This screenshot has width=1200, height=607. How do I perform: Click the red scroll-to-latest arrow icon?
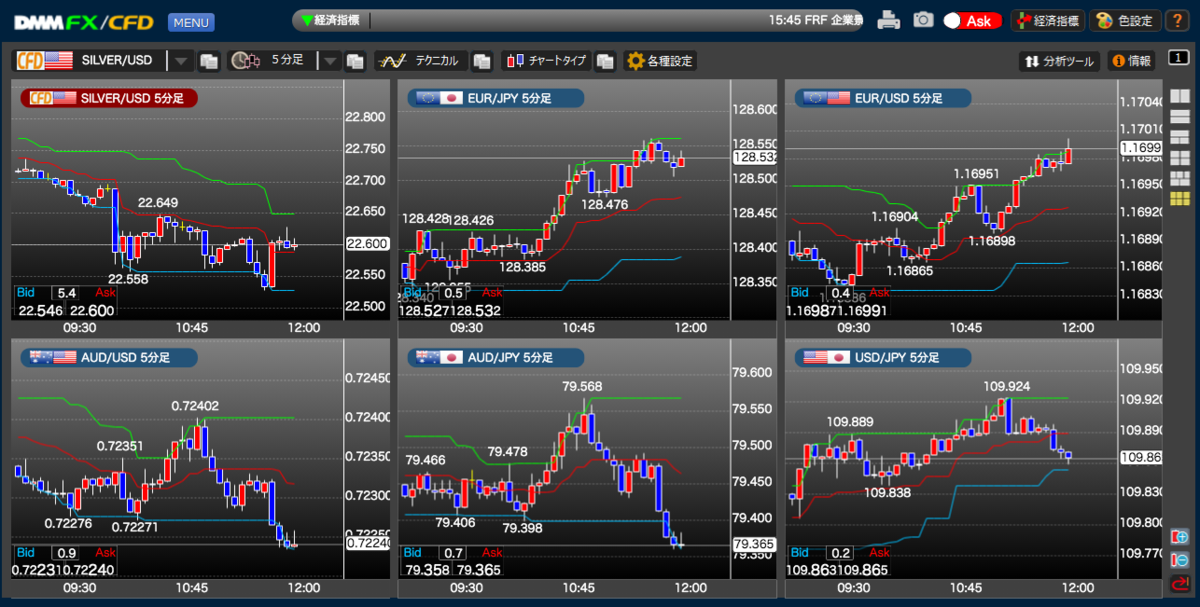pyautogui.click(x=1179, y=583)
